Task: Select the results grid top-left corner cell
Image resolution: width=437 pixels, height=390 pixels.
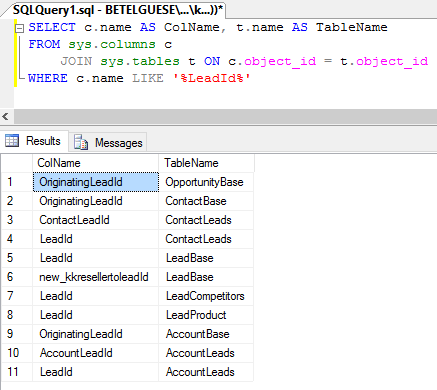Action: click(17, 163)
